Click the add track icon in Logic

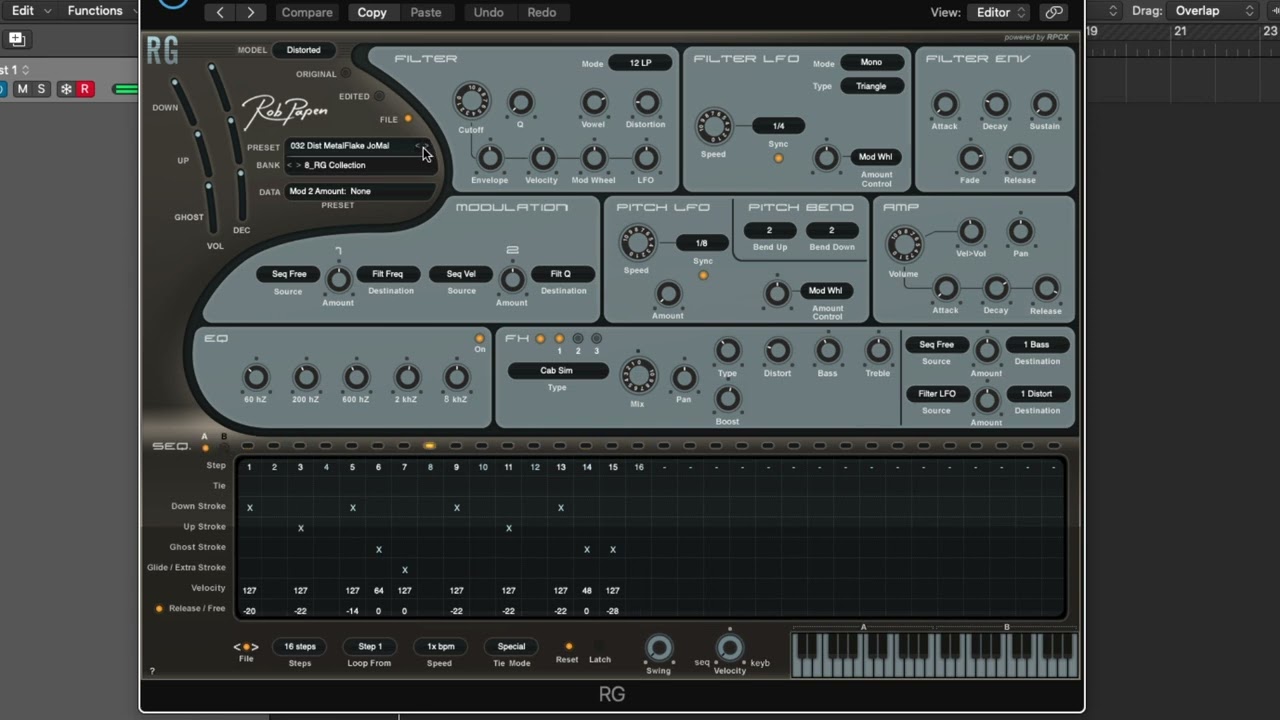(17, 39)
